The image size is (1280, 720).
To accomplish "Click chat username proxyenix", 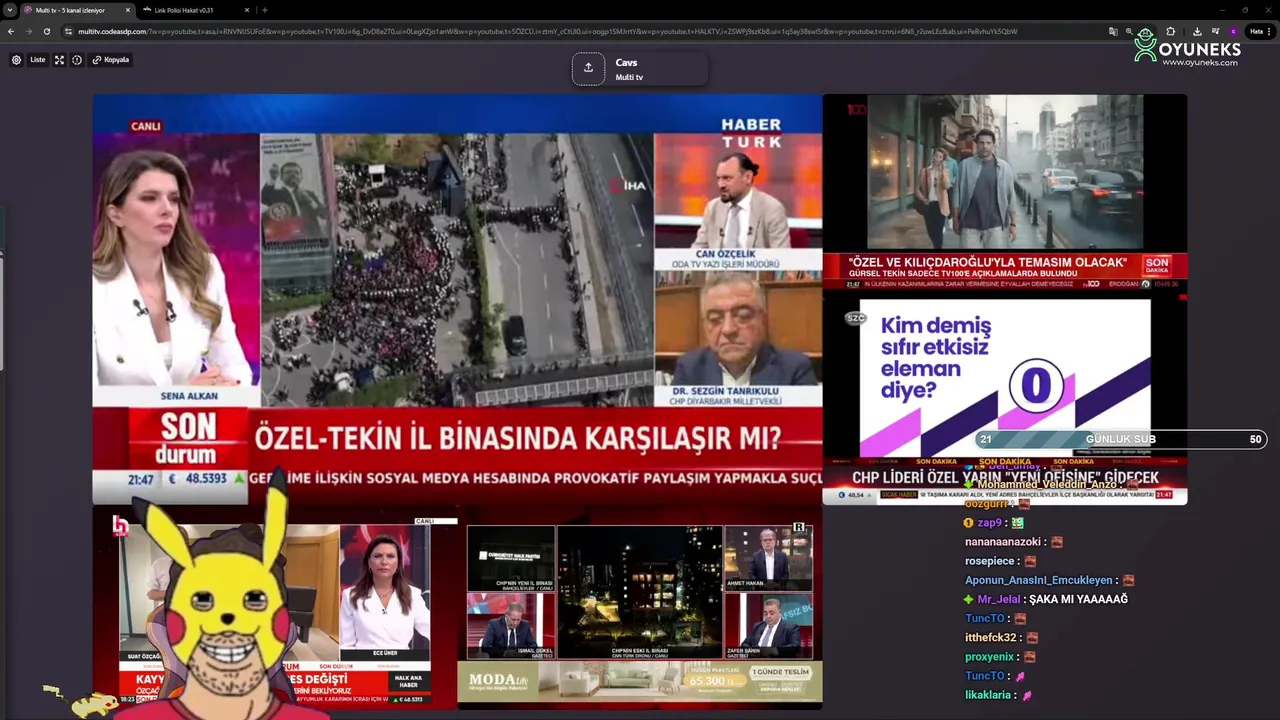I will 990,657.
